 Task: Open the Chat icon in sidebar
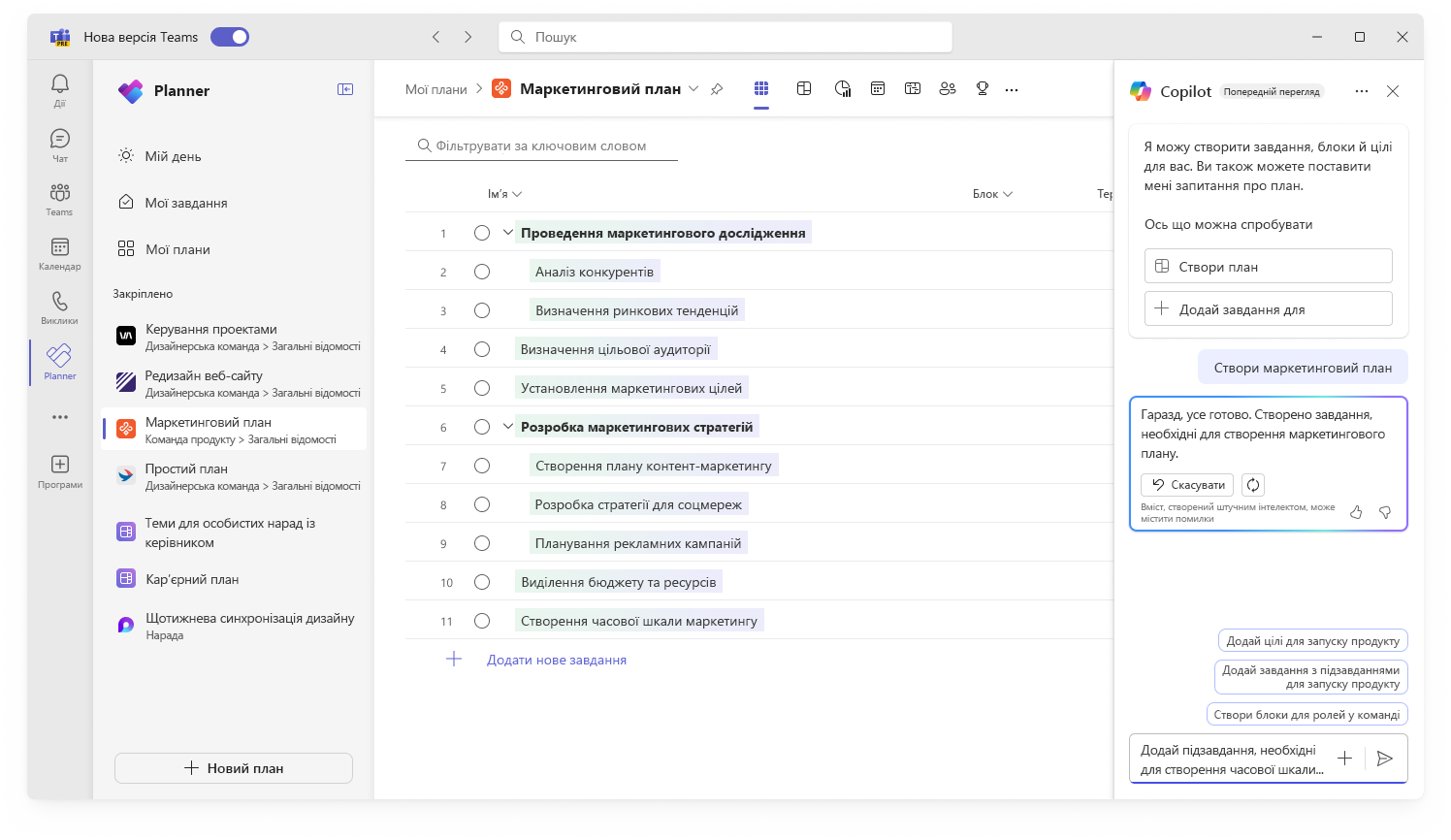[x=60, y=139]
